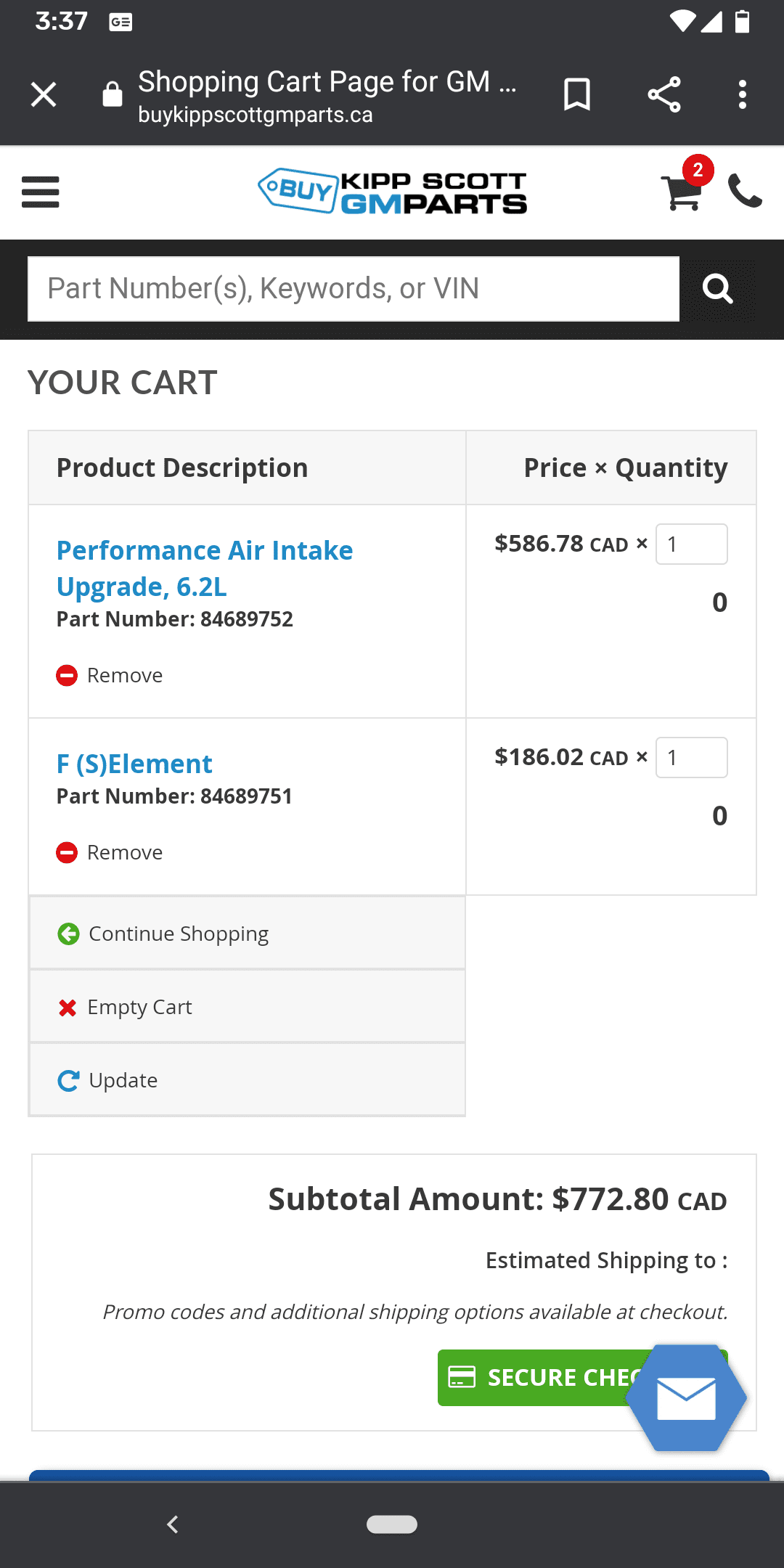Remove the Performance Air Intake Upgrade item
784x1568 pixels.
[x=110, y=676]
